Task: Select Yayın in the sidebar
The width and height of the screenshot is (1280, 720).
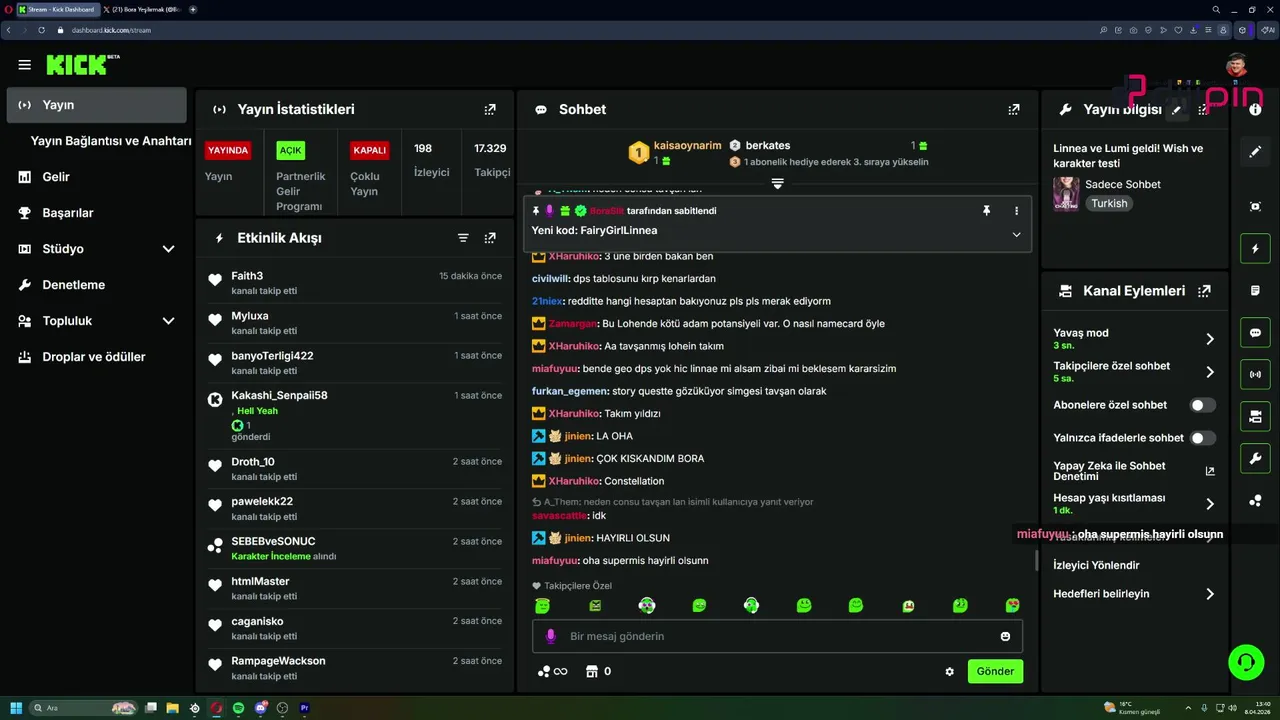Action: point(96,105)
